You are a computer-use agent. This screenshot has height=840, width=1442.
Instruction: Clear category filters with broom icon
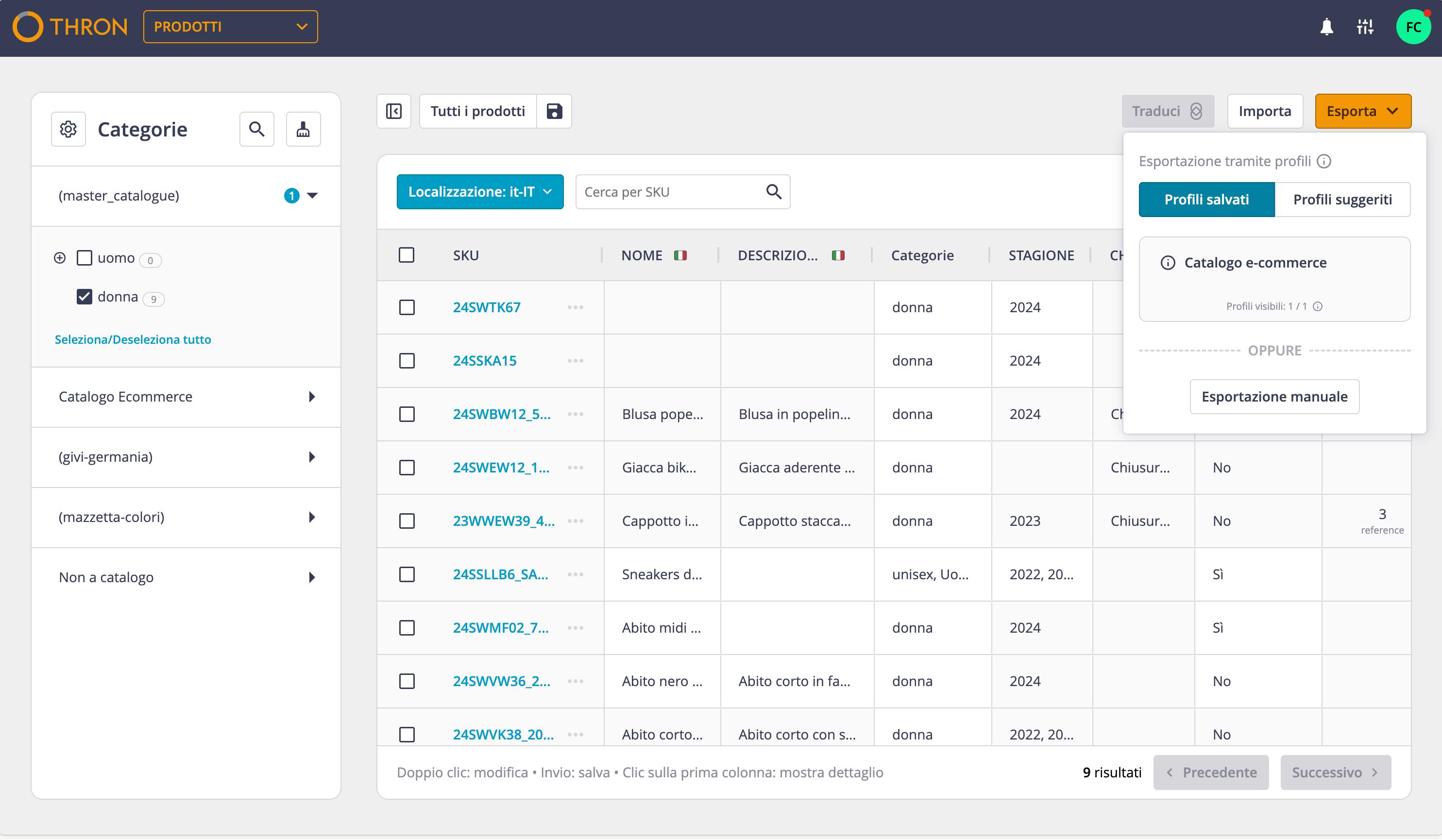coord(303,129)
